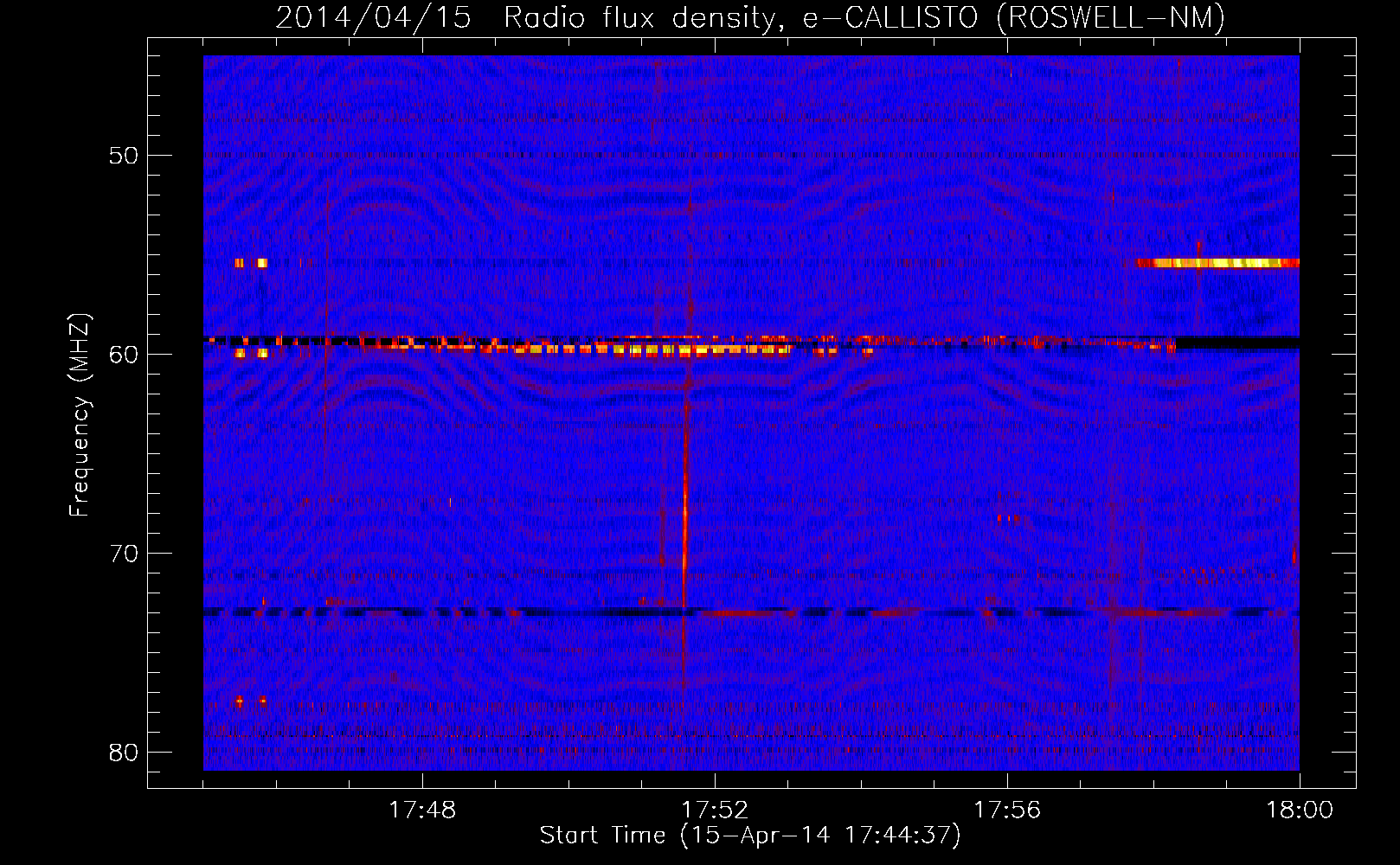This screenshot has width=1400, height=865.
Task: Click the 60 frequency tick label
Action: coord(124,355)
